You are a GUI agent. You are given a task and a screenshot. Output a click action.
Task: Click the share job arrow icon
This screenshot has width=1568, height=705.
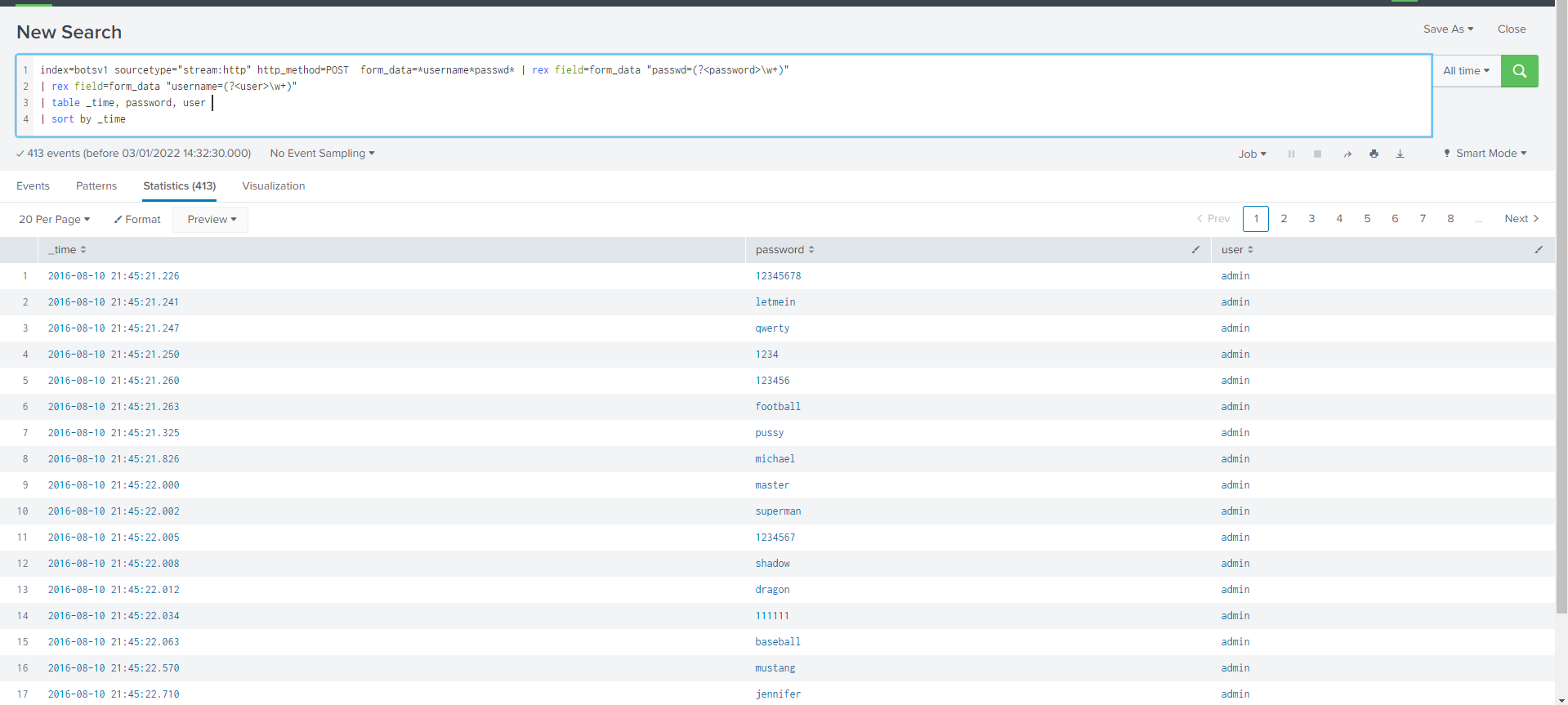(x=1347, y=154)
